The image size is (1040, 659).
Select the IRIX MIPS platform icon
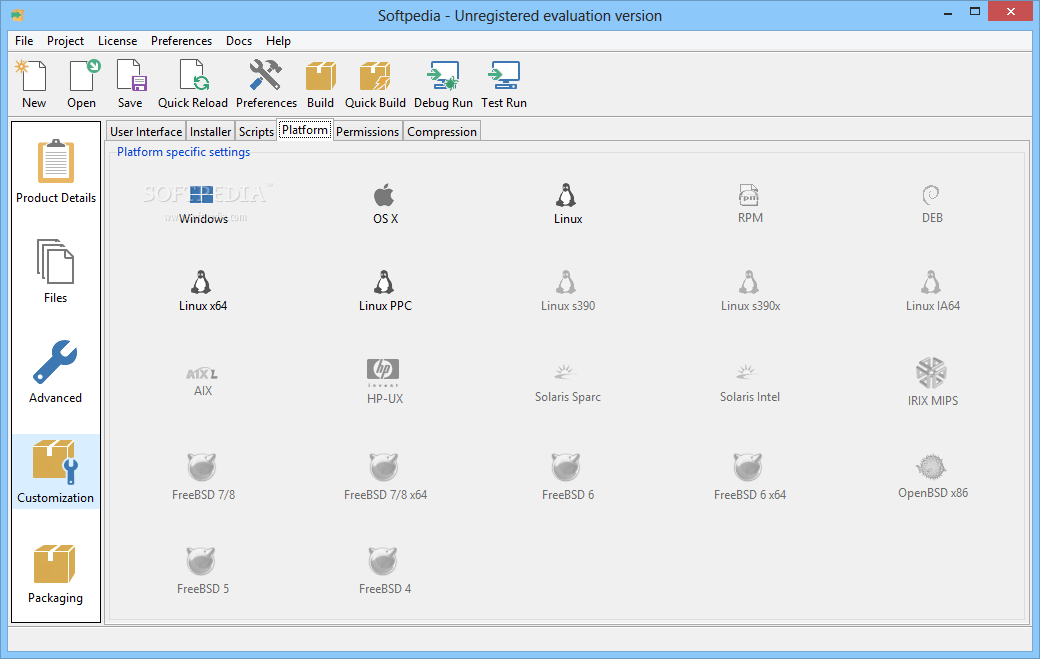[x=933, y=382]
